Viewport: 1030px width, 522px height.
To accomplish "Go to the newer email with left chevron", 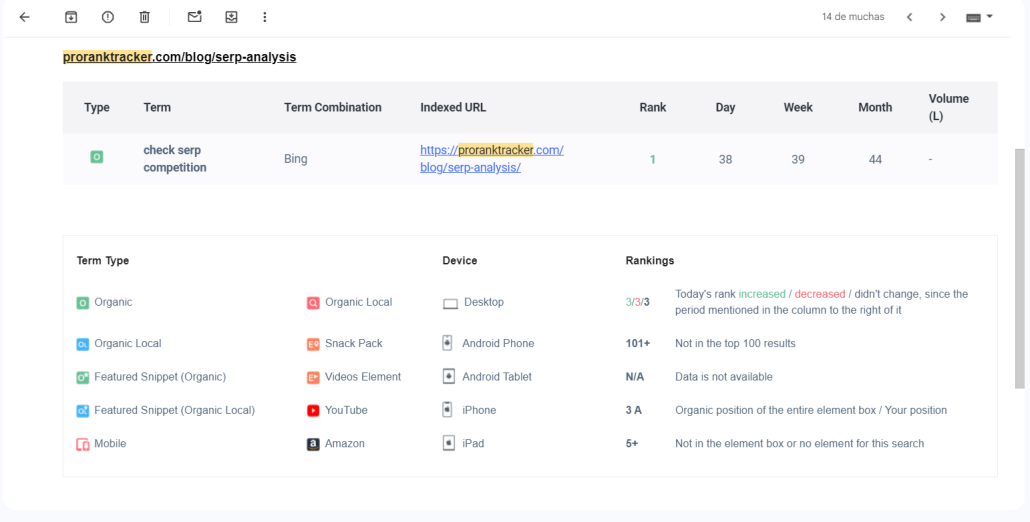I will 910,17.
